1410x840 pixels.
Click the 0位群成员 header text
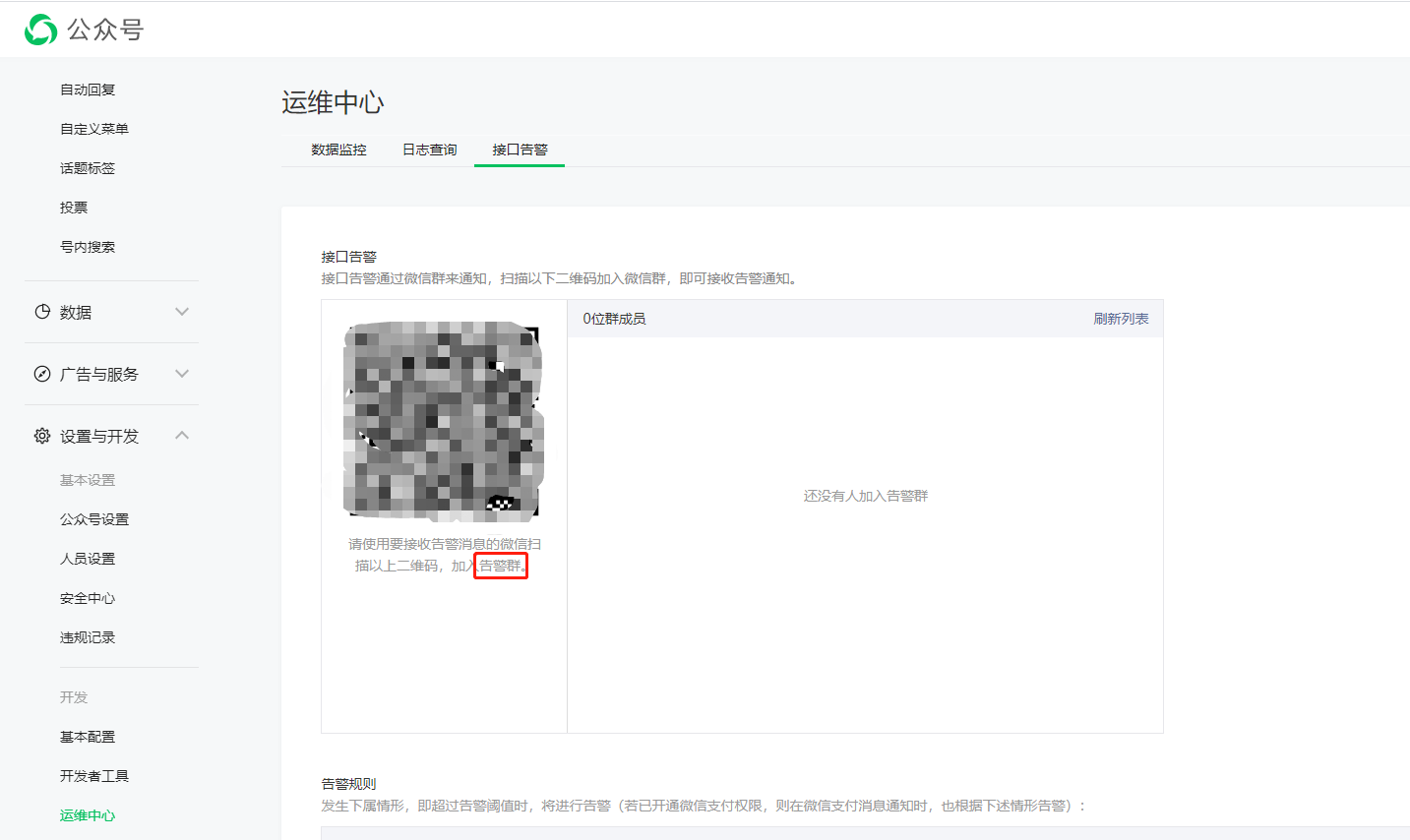click(x=614, y=319)
